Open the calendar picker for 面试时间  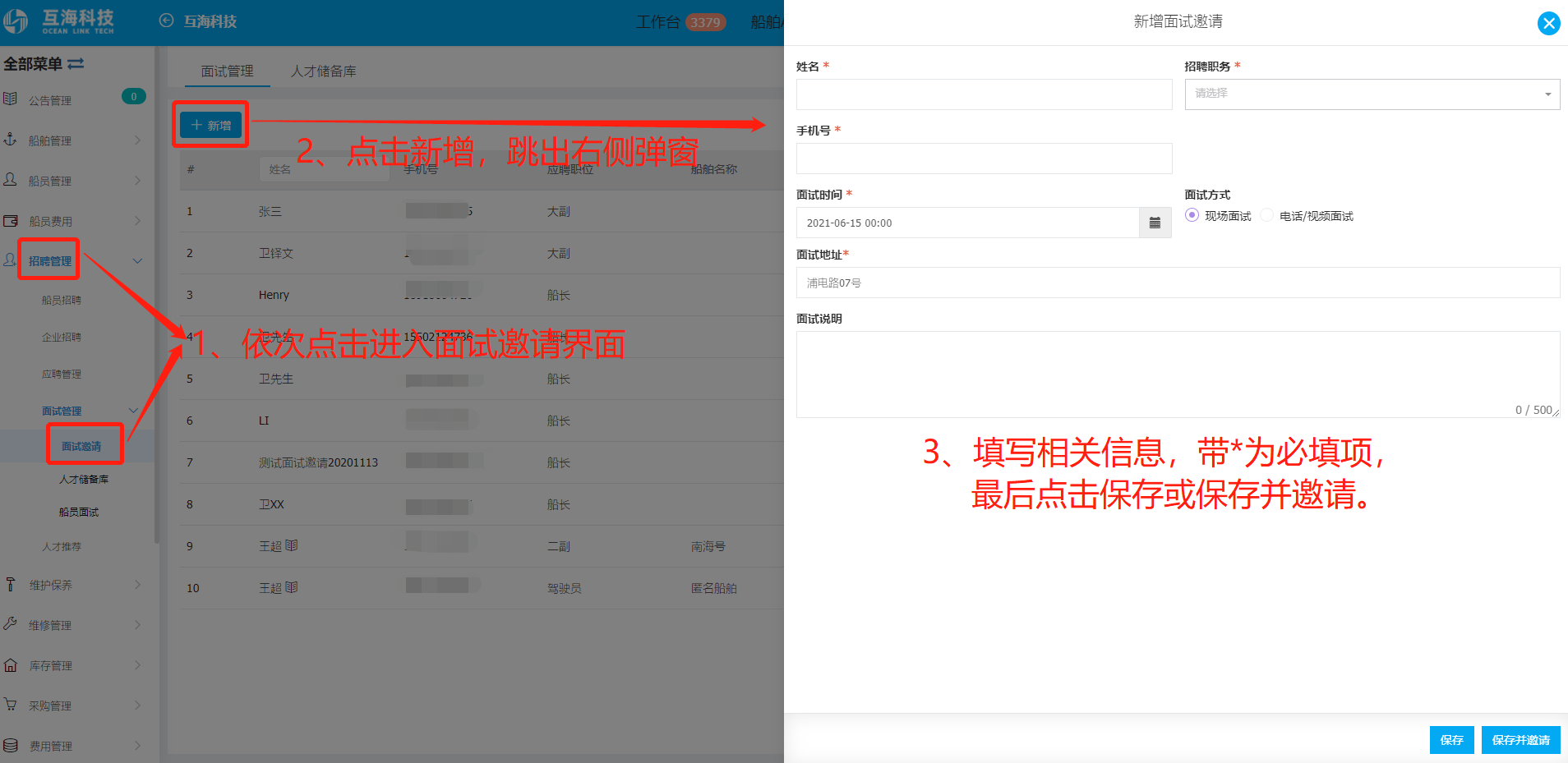(1155, 223)
